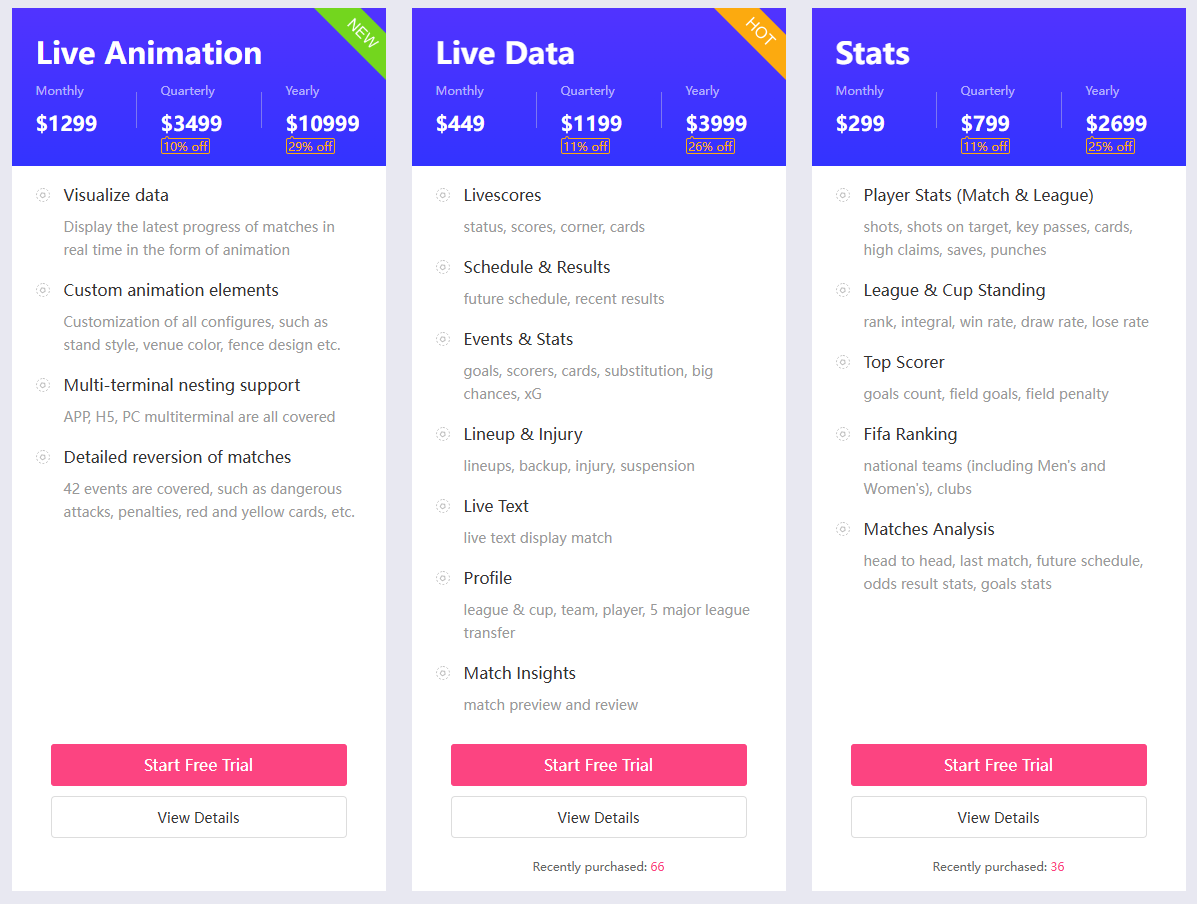View Details of the Stats plan
Screen dimensions: 1197x904
point(999,817)
